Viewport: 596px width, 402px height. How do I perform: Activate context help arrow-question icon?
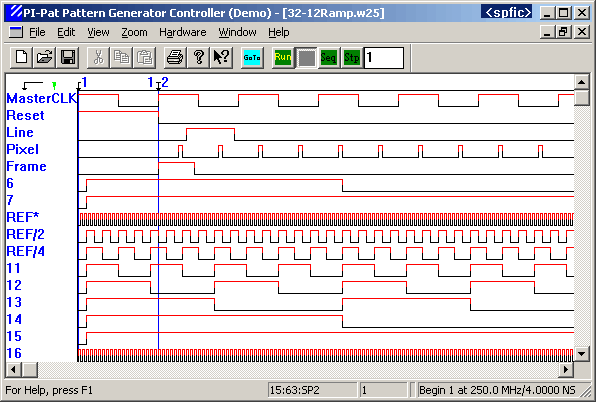coord(221,58)
